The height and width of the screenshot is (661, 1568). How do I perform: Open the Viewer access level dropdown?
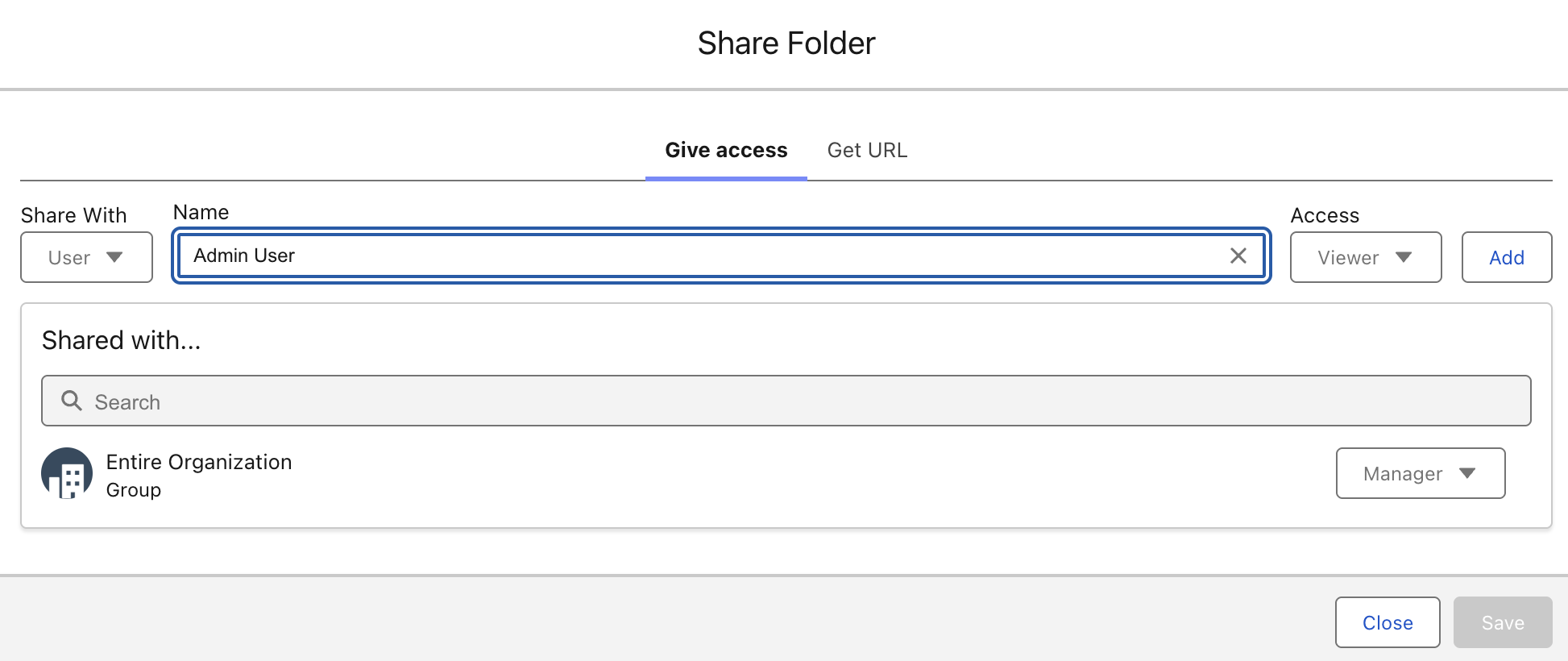1366,257
